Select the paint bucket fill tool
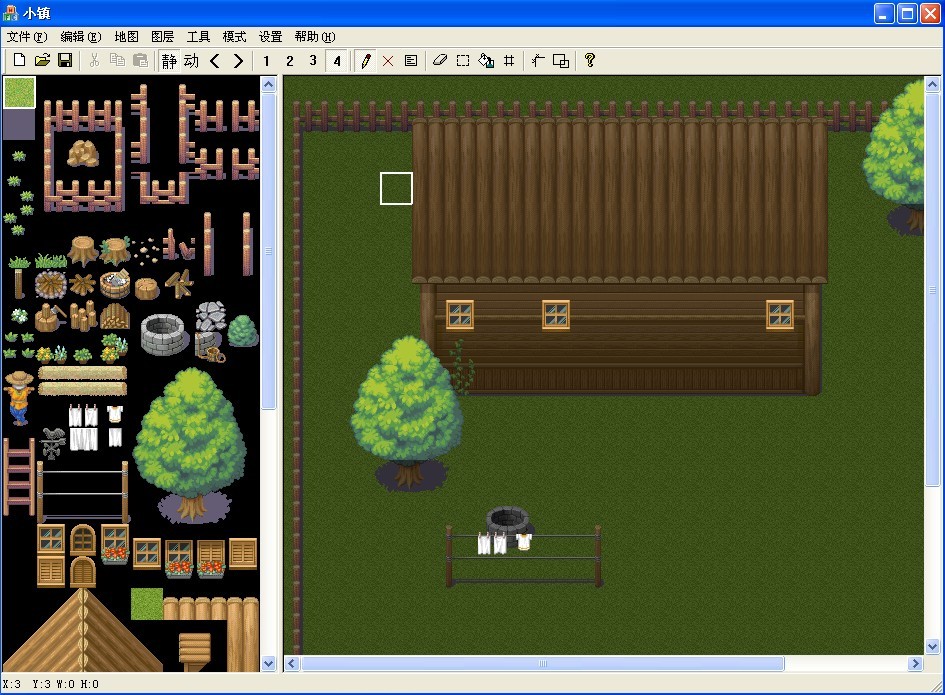The image size is (945, 695). [486, 60]
